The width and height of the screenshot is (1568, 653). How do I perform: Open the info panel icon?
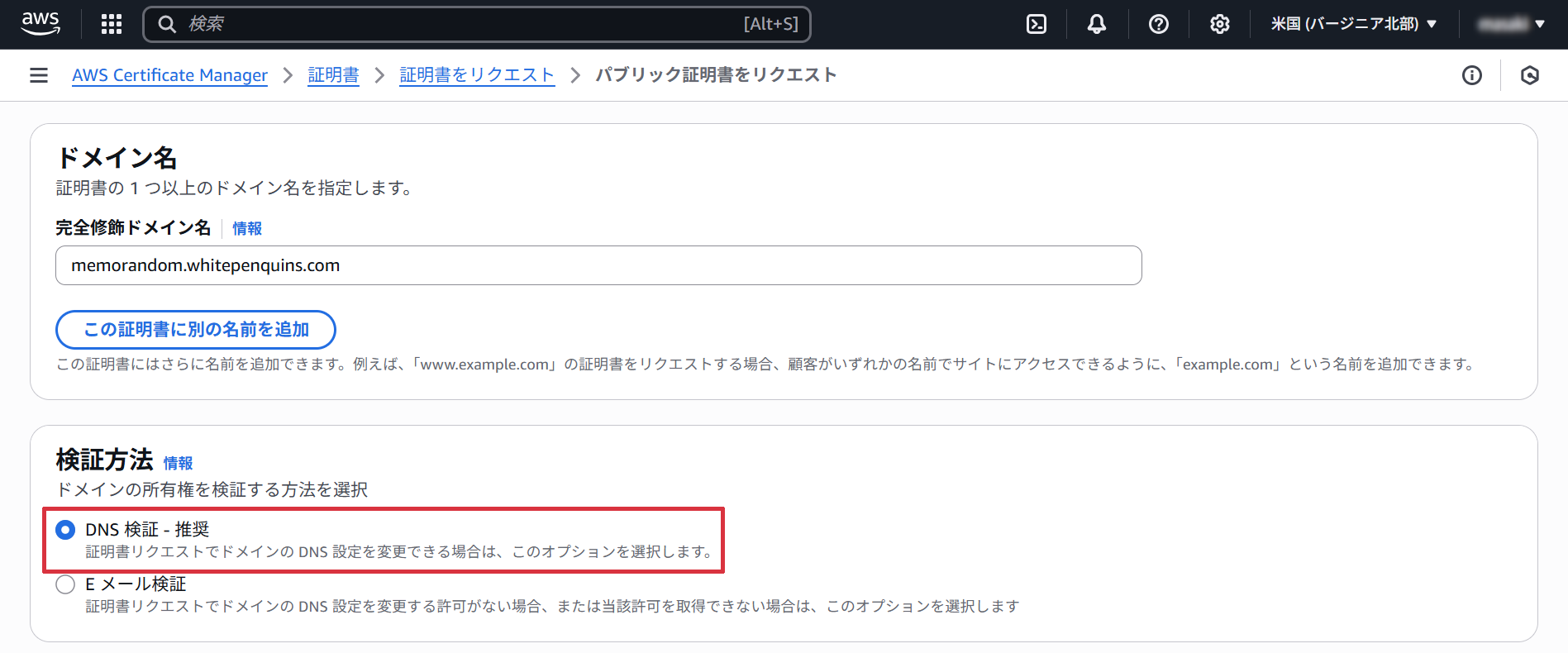click(1471, 75)
